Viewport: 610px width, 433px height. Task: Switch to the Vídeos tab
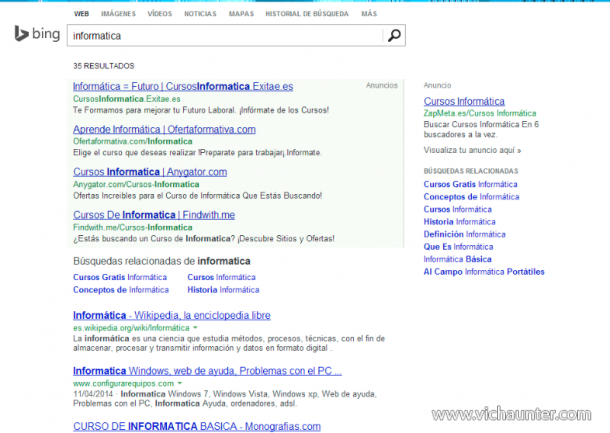(160, 14)
